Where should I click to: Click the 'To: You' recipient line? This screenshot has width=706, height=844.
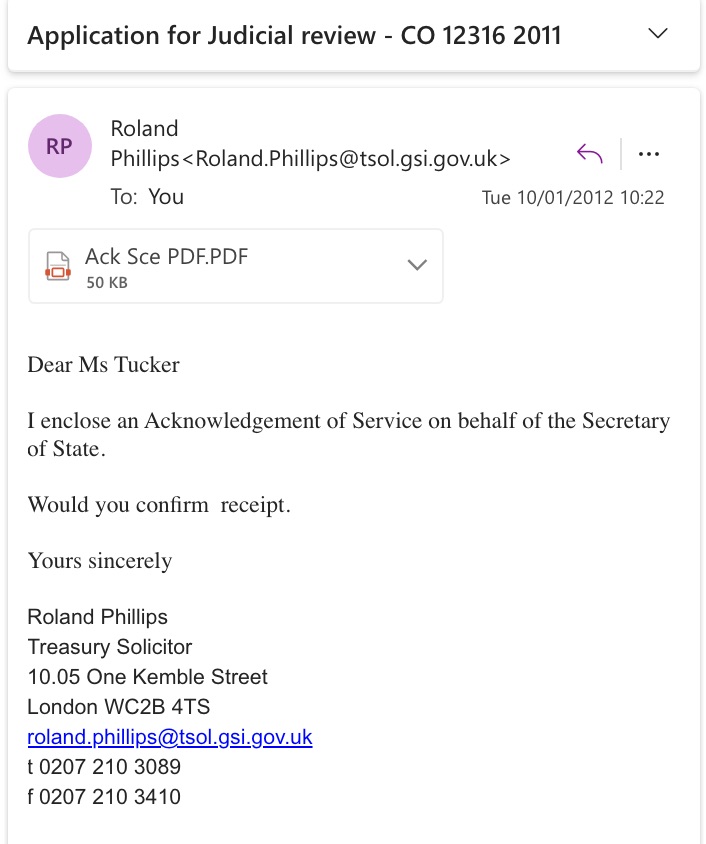click(x=147, y=197)
